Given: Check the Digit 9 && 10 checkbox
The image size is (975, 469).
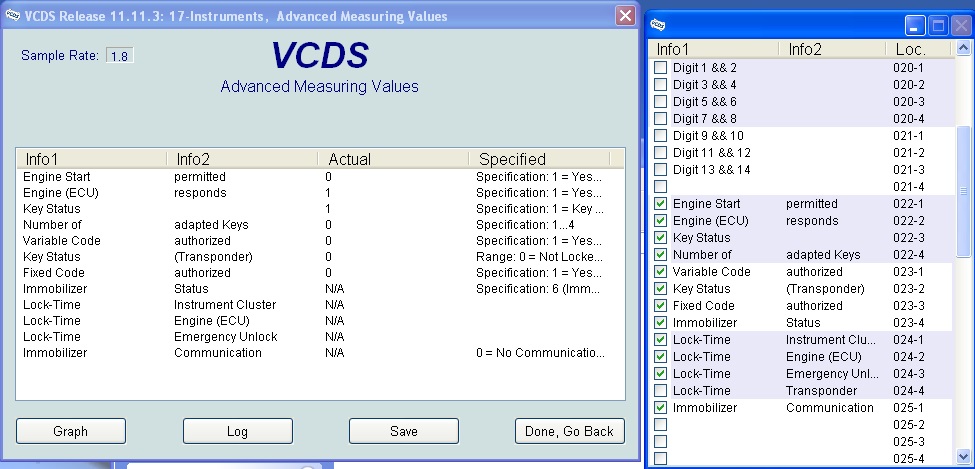Looking at the screenshot, I should click(660, 136).
